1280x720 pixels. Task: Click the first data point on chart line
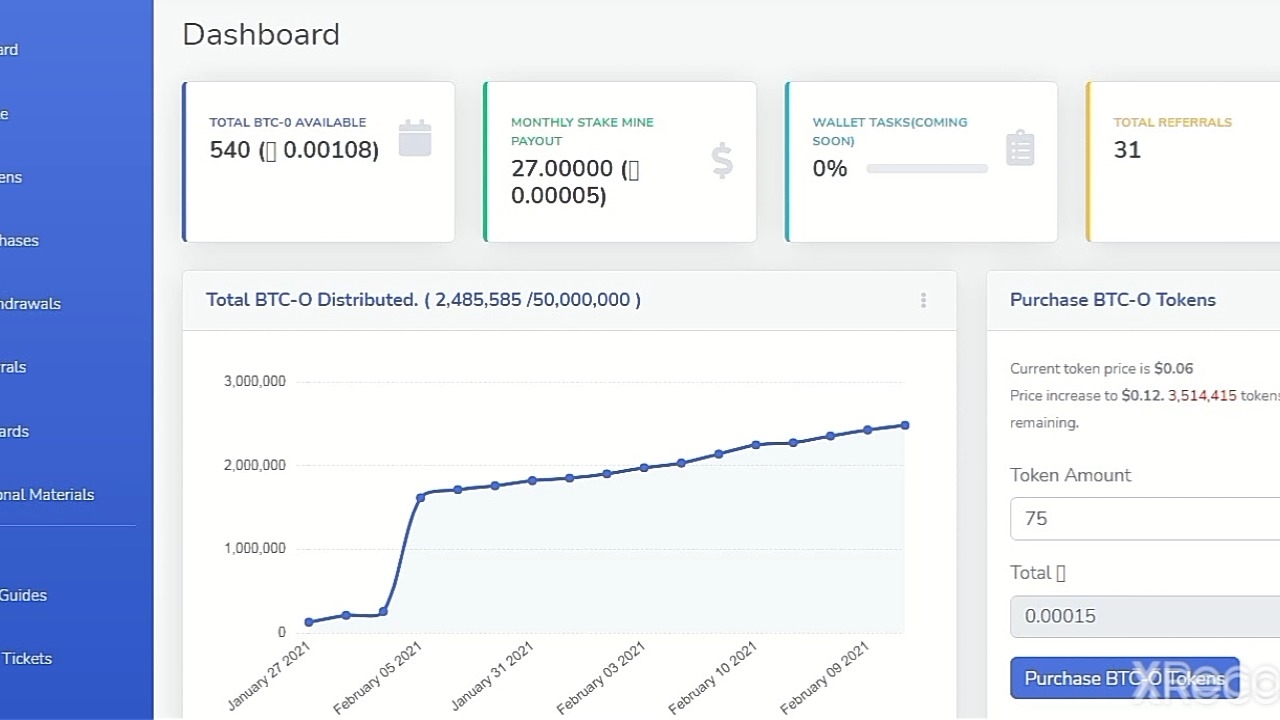click(309, 622)
